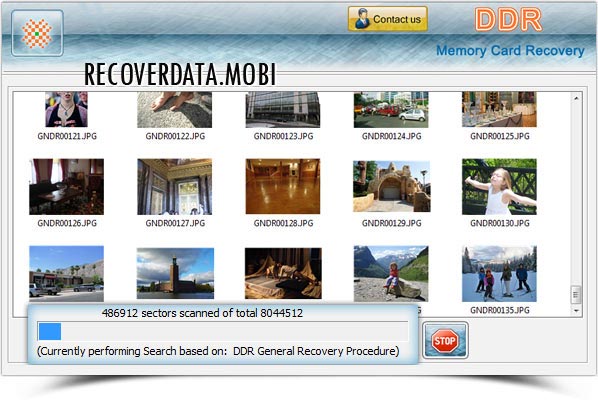Click the tower by the water thumbnail

click(175, 273)
